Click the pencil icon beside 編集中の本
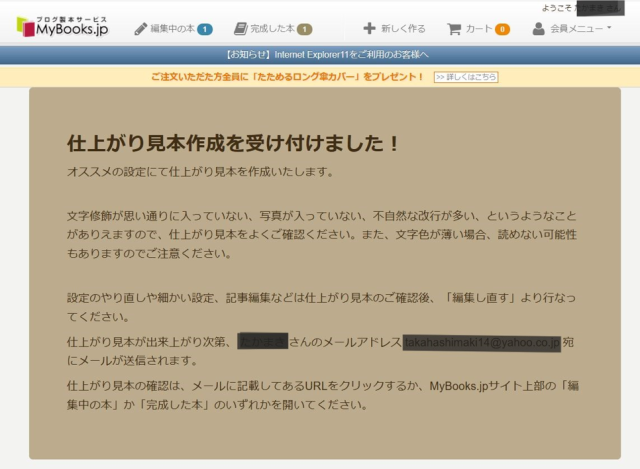 click(x=139, y=29)
